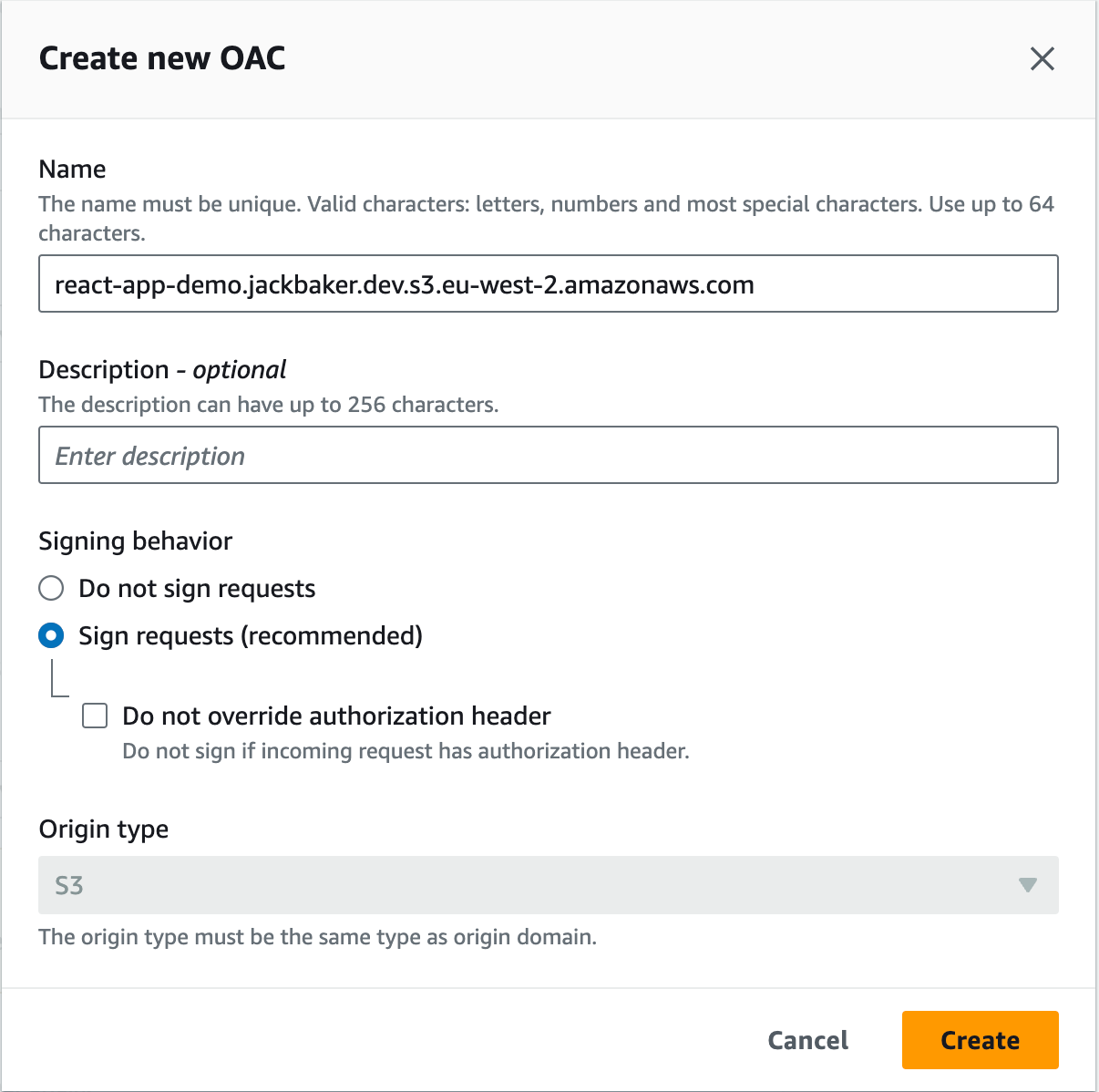The height and width of the screenshot is (1092, 1099).
Task: Click the Signing behavior section label
Action: click(x=135, y=541)
